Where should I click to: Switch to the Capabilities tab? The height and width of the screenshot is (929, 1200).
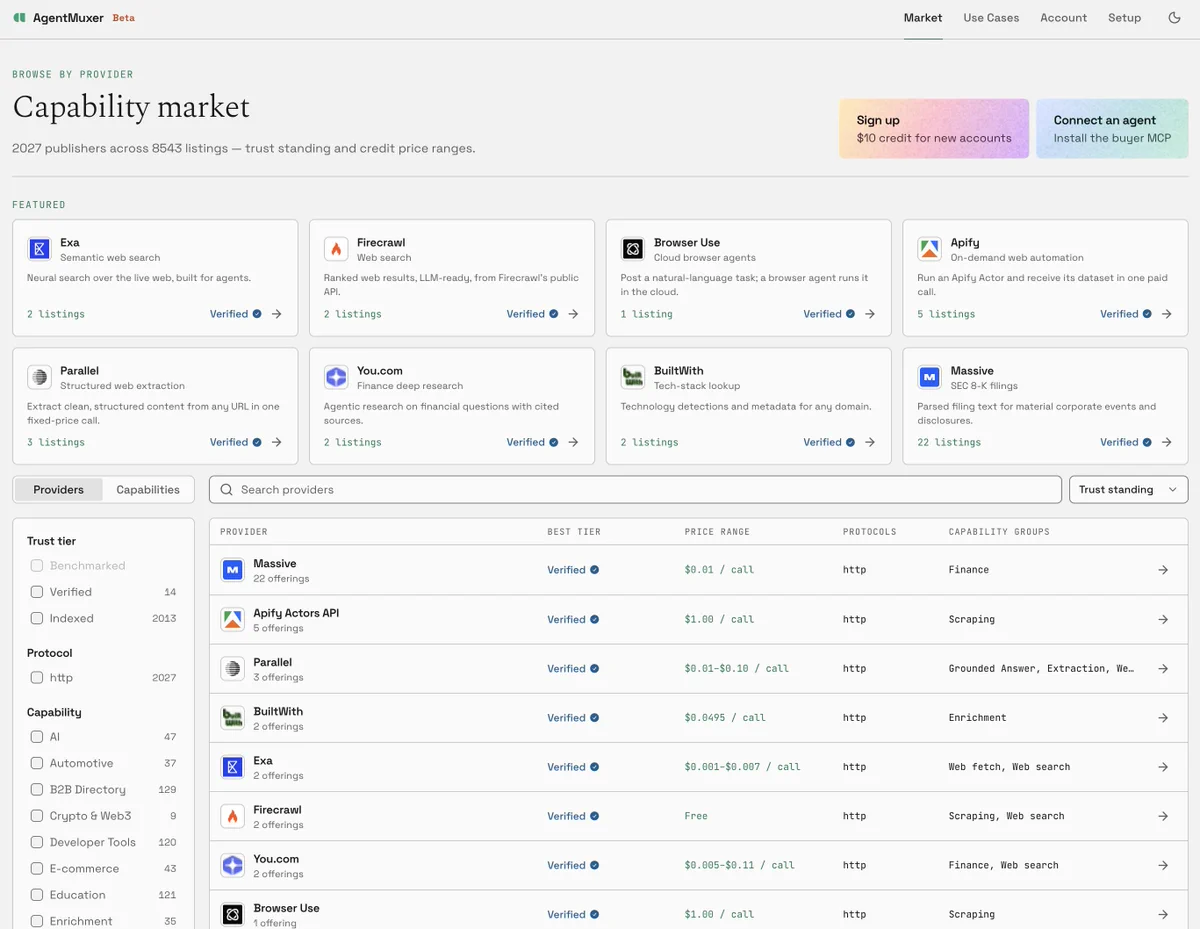[148, 490]
